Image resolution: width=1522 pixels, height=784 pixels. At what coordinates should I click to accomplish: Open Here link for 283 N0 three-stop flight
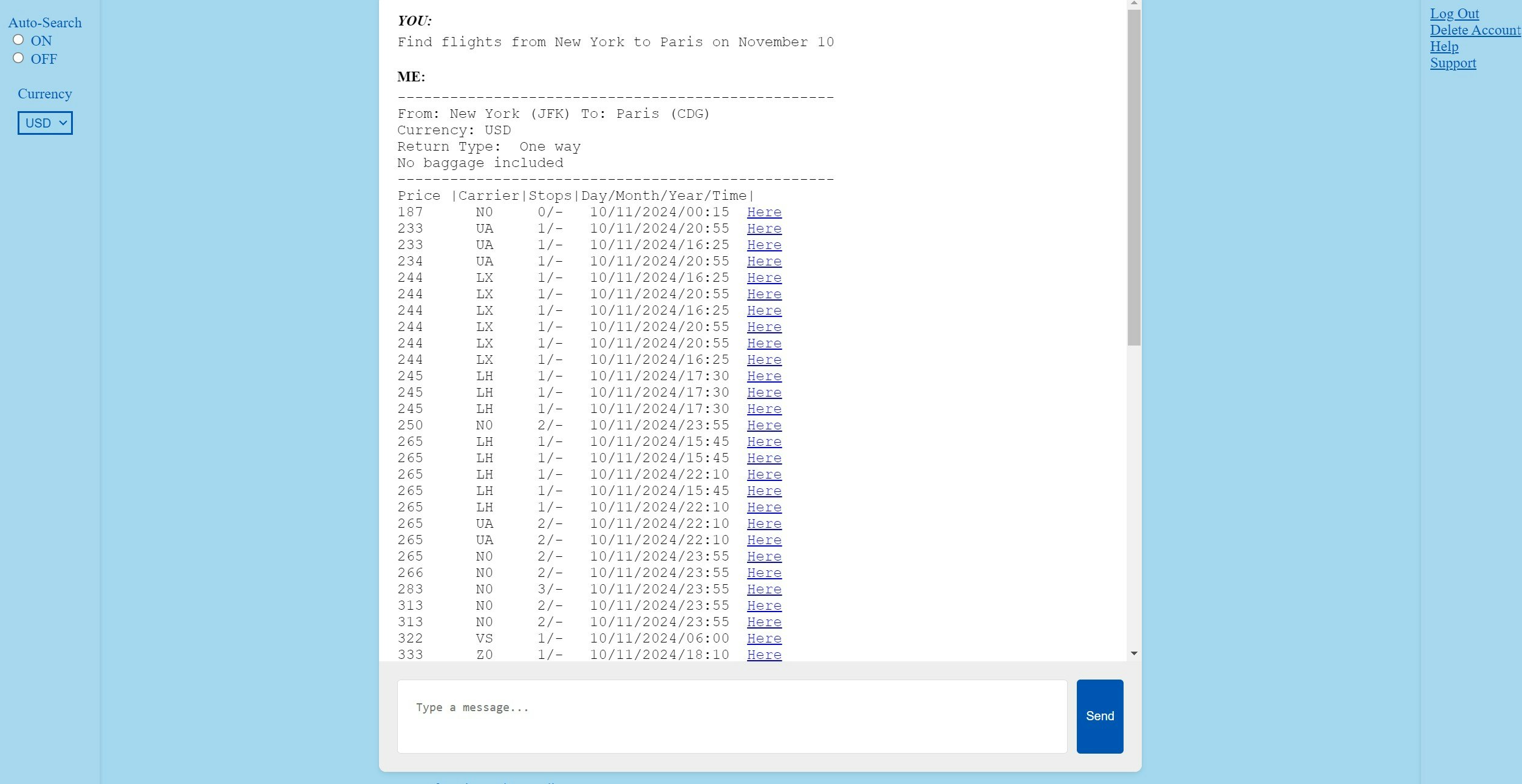tap(763, 589)
